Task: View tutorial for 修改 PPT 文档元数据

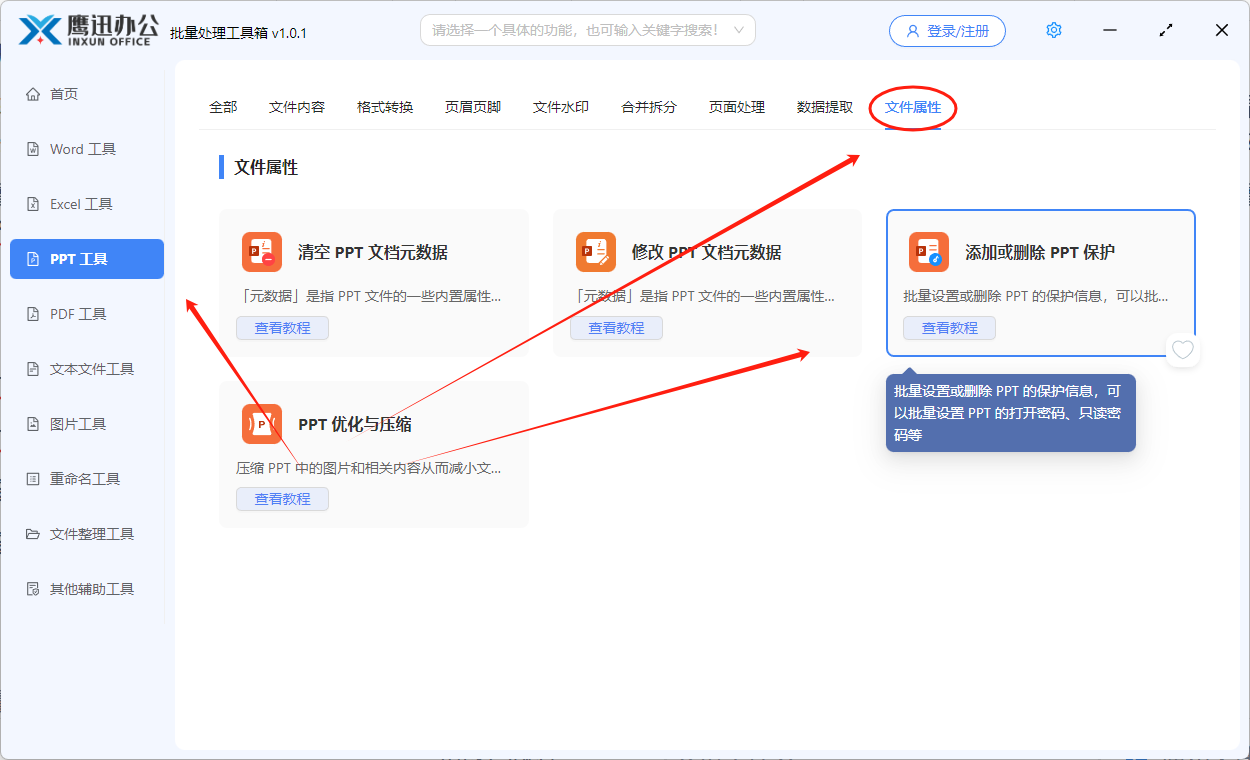Action: click(x=617, y=328)
